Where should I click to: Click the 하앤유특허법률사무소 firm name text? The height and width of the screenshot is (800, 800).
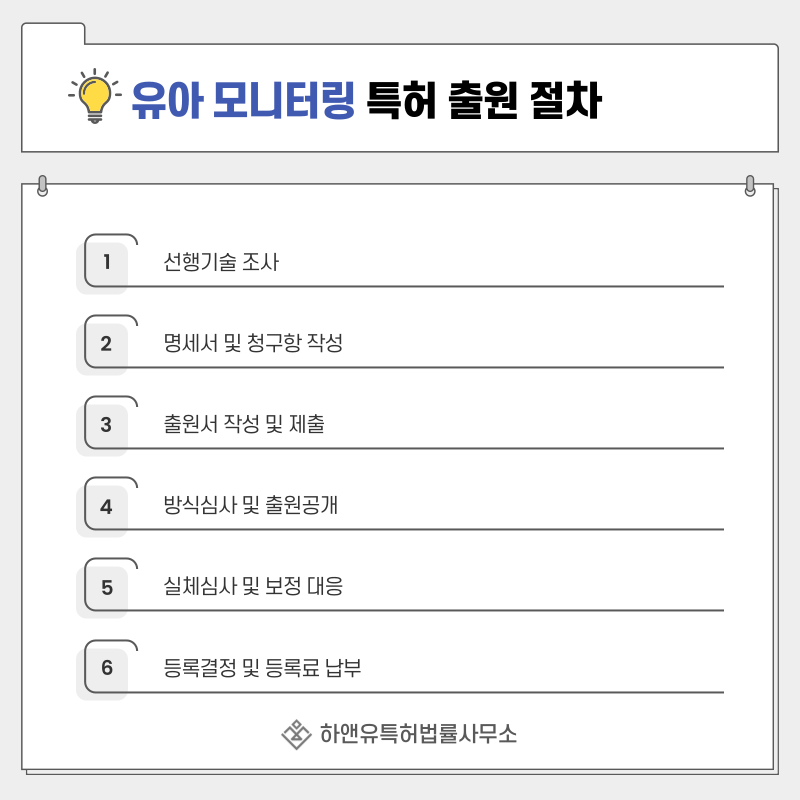coord(418,734)
